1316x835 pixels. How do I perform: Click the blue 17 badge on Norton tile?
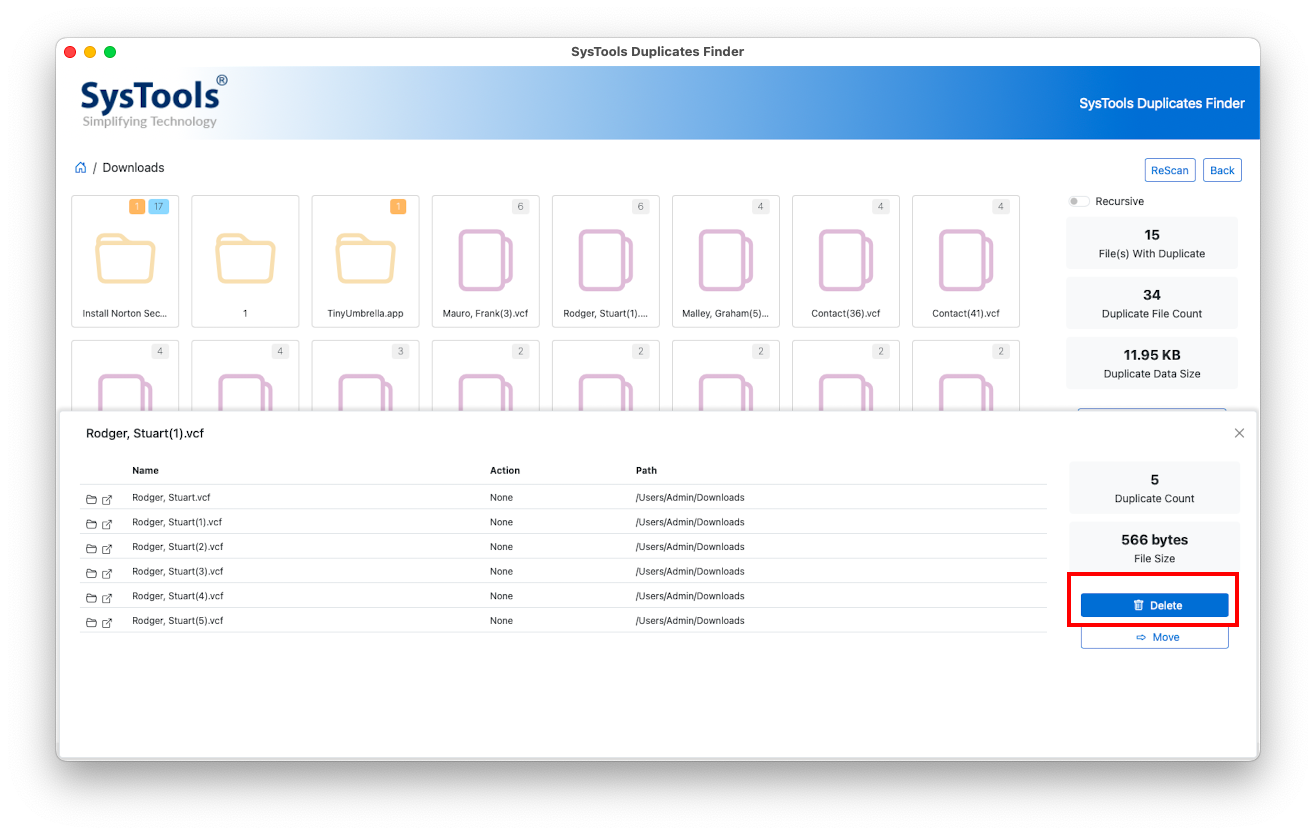pos(159,207)
